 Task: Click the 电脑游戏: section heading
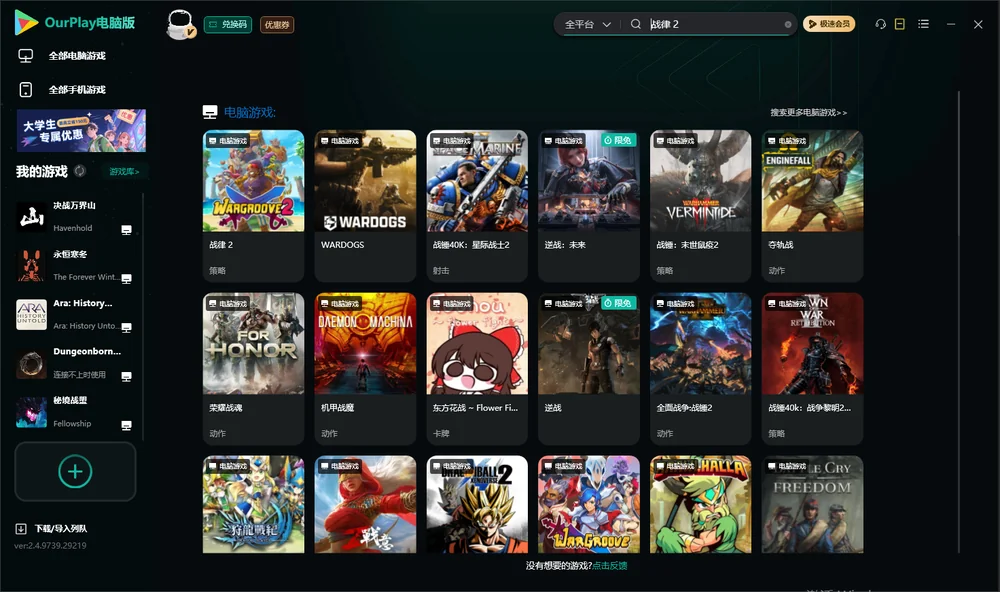[249, 112]
